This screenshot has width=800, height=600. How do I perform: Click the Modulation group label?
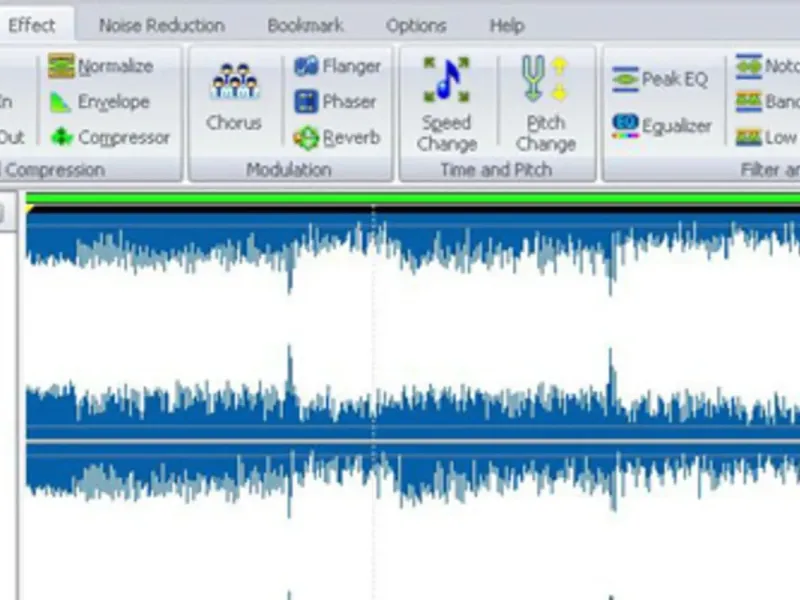289,170
